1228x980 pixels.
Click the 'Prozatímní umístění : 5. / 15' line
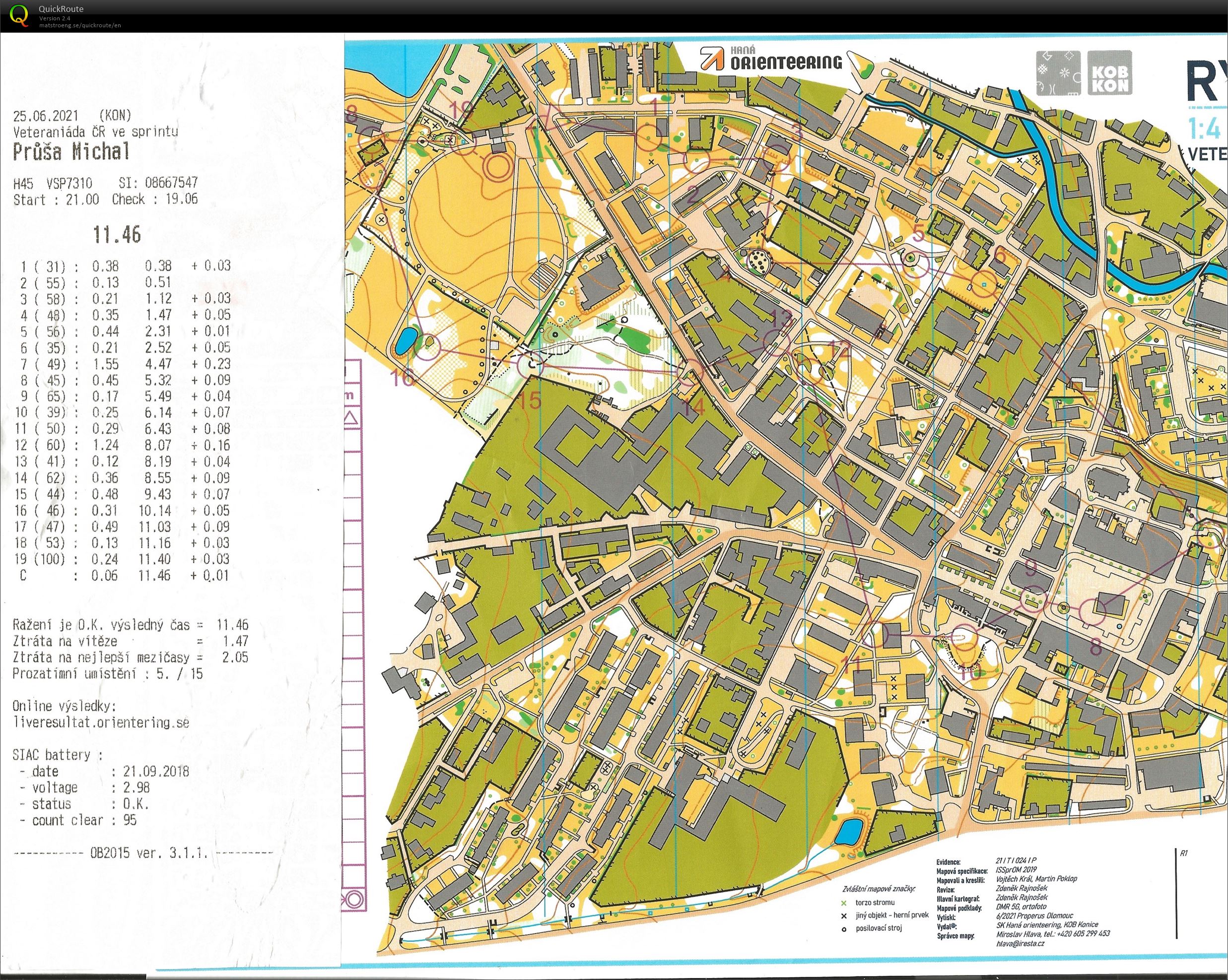coord(108,674)
